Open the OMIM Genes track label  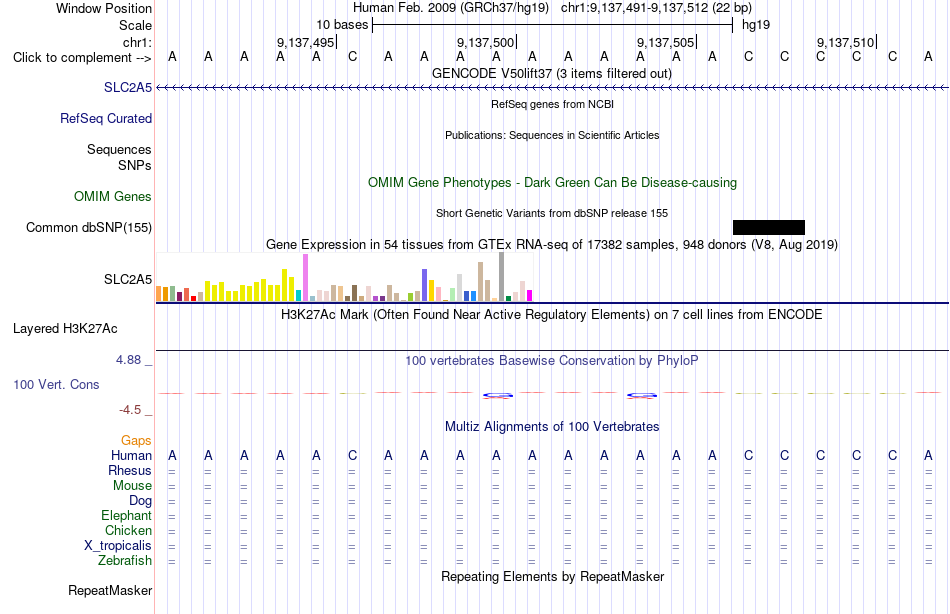113,196
